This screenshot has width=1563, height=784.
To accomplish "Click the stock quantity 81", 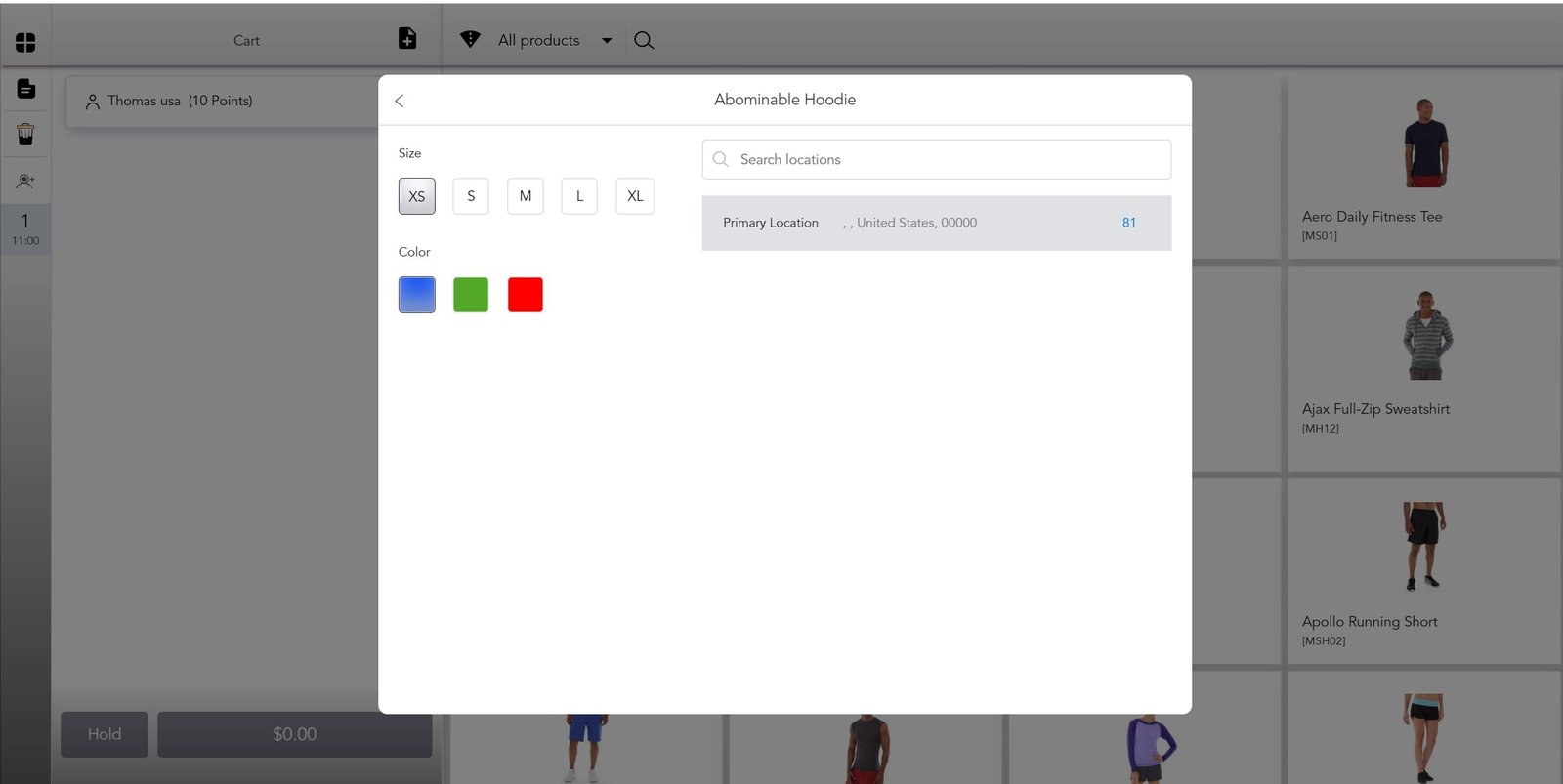I will [1129, 223].
